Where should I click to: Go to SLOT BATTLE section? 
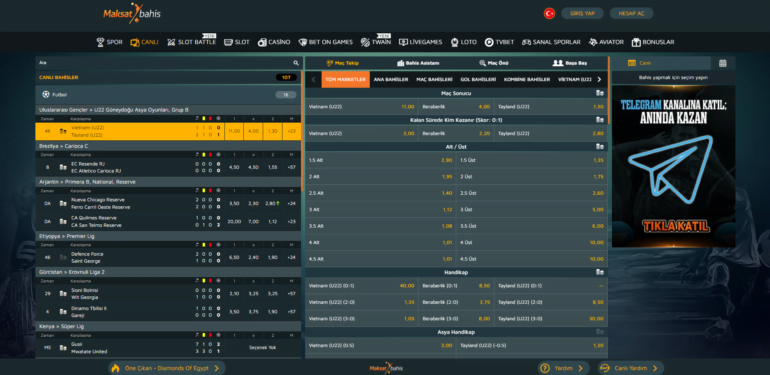coord(192,42)
